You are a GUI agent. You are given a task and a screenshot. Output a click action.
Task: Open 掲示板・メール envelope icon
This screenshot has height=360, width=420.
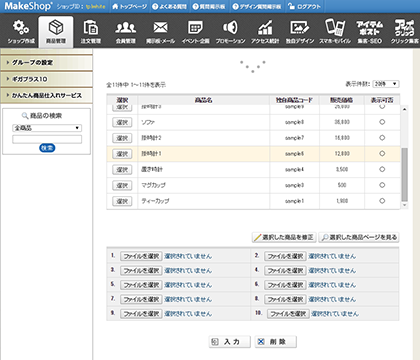point(160,31)
